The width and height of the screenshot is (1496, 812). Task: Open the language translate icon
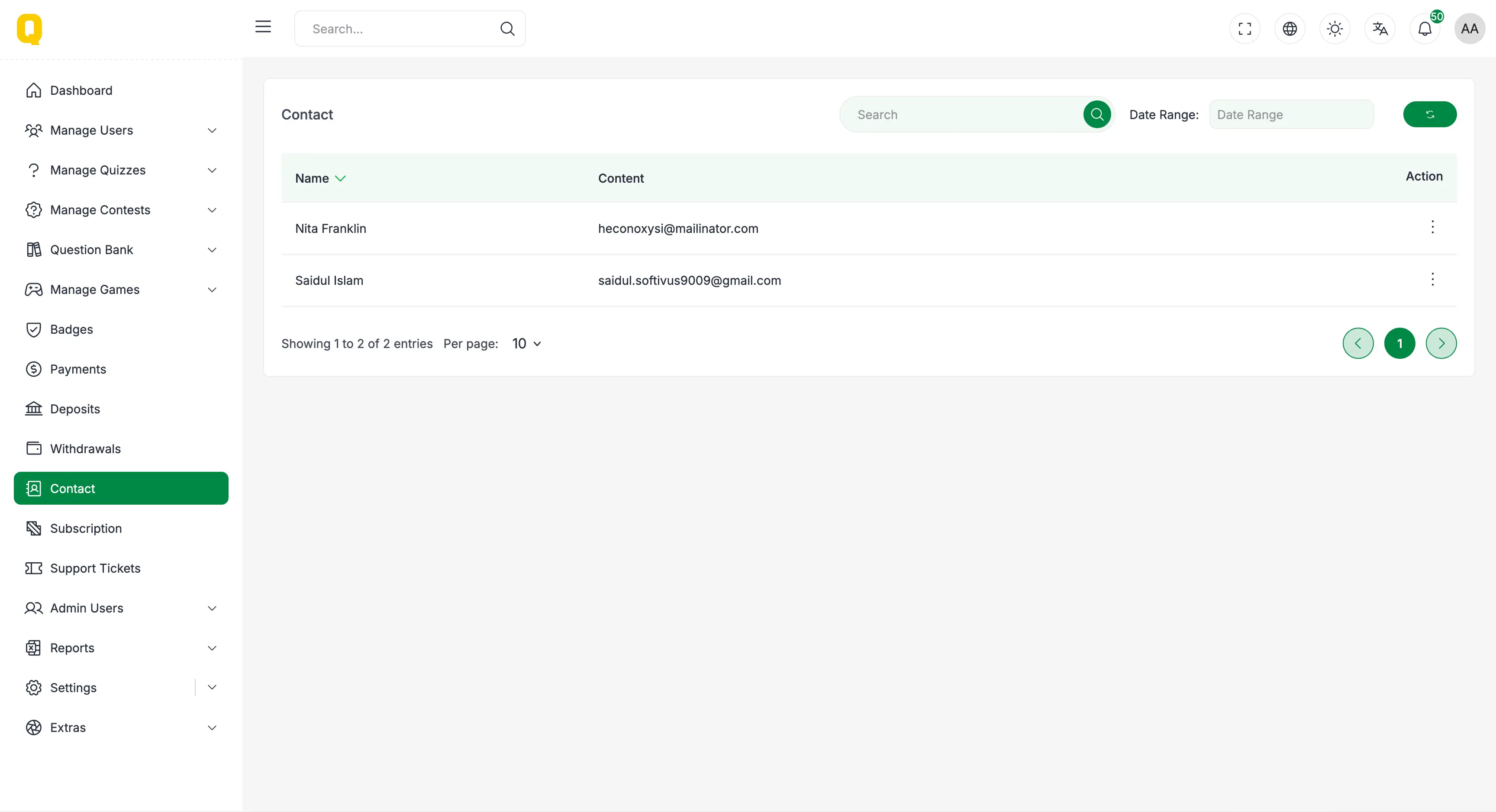[1380, 29]
